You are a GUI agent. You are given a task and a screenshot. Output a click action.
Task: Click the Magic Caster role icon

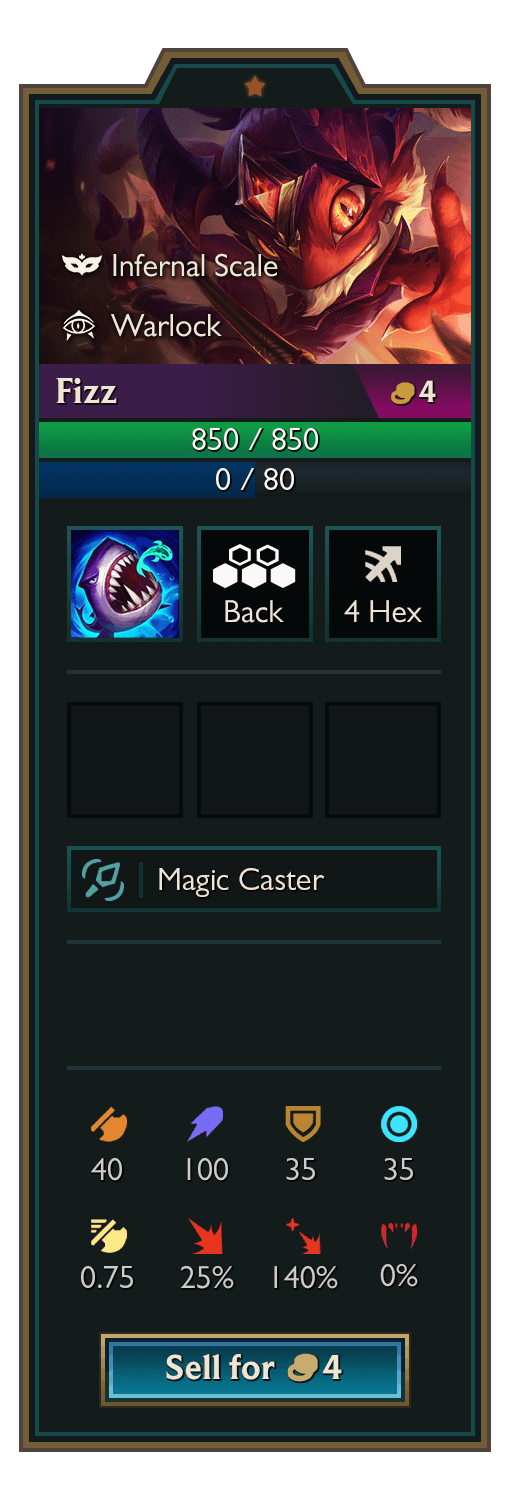coord(103,880)
